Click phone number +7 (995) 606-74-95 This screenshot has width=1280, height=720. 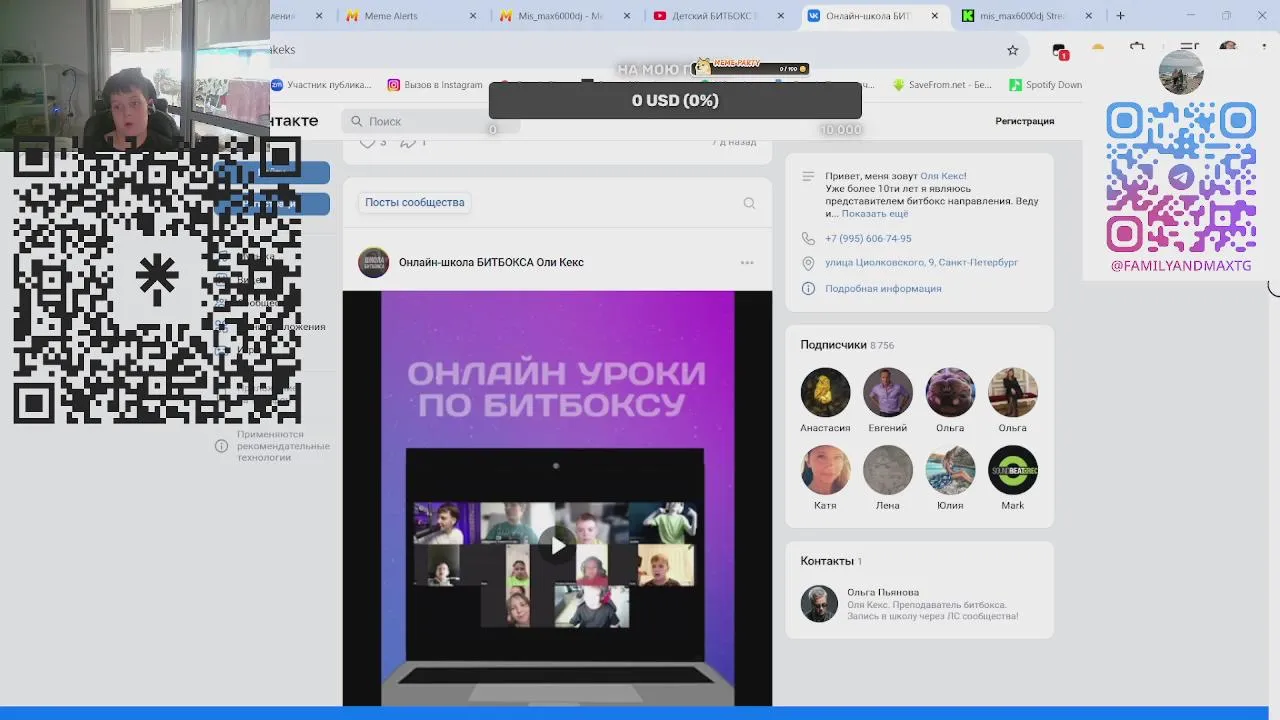(868, 239)
